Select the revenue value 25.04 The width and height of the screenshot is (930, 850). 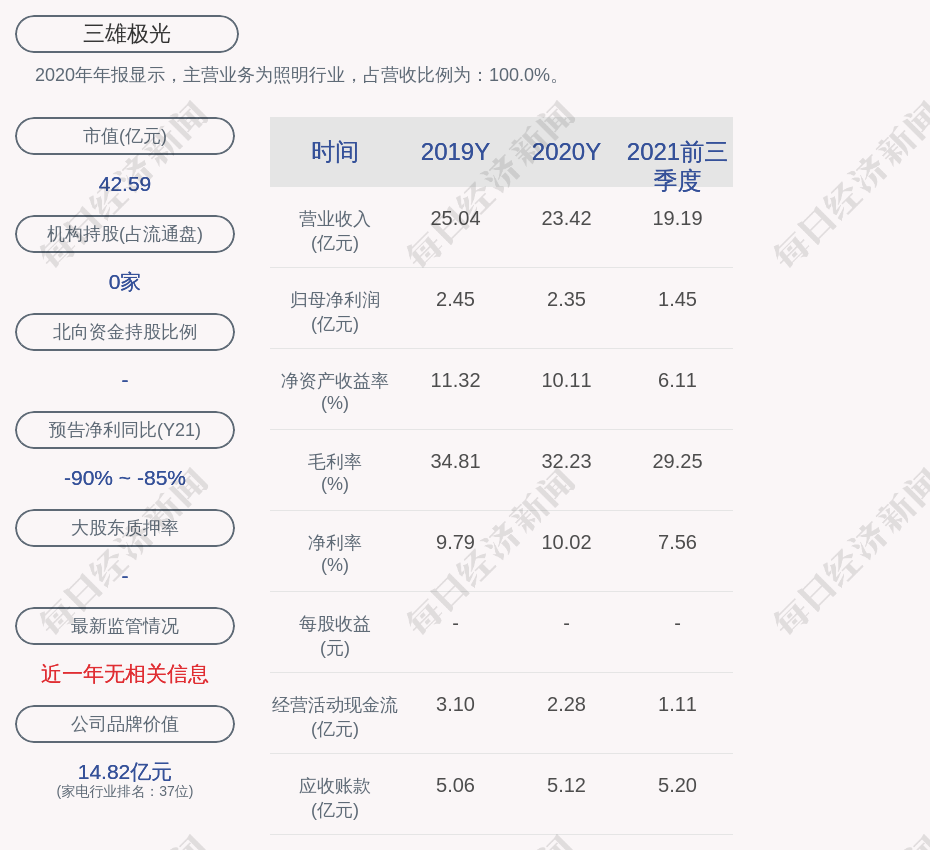(x=456, y=218)
